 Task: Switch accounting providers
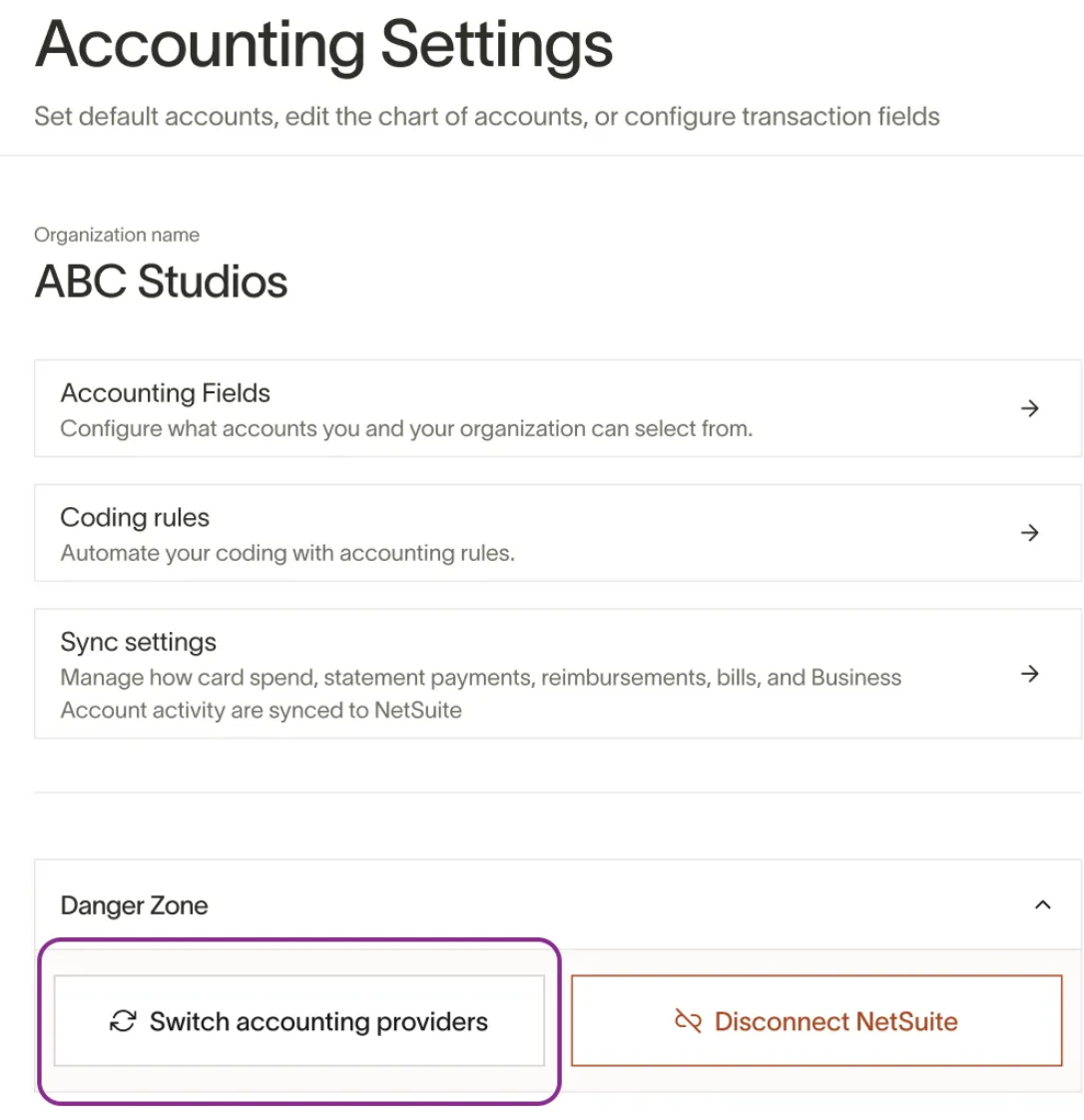pyautogui.click(x=299, y=1021)
